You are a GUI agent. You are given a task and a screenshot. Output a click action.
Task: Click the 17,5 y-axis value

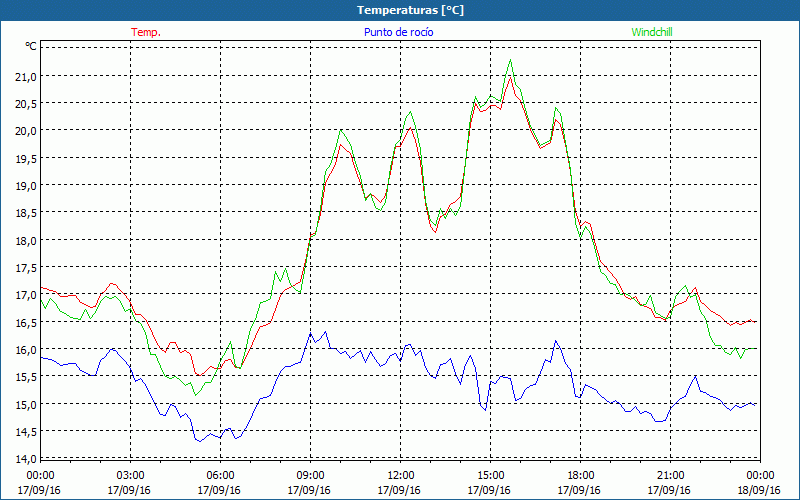click(x=27, y=268)
